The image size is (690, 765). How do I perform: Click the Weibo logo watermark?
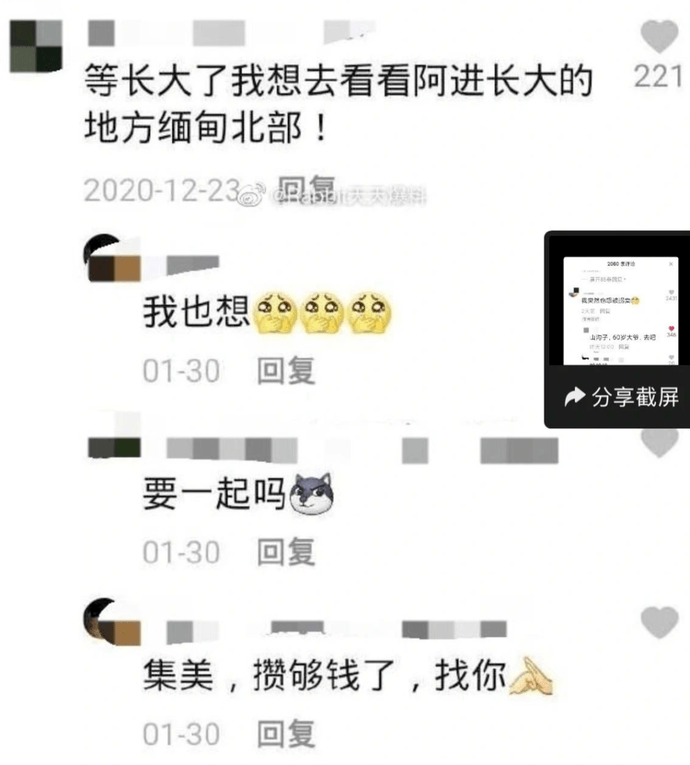coord(252,194)
